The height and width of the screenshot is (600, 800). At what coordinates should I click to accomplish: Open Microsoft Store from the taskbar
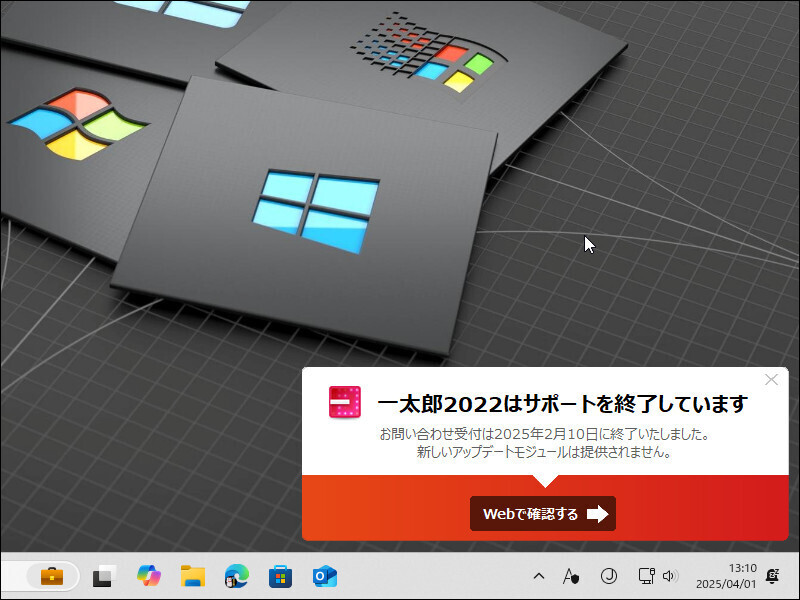[x=281, y=577]
